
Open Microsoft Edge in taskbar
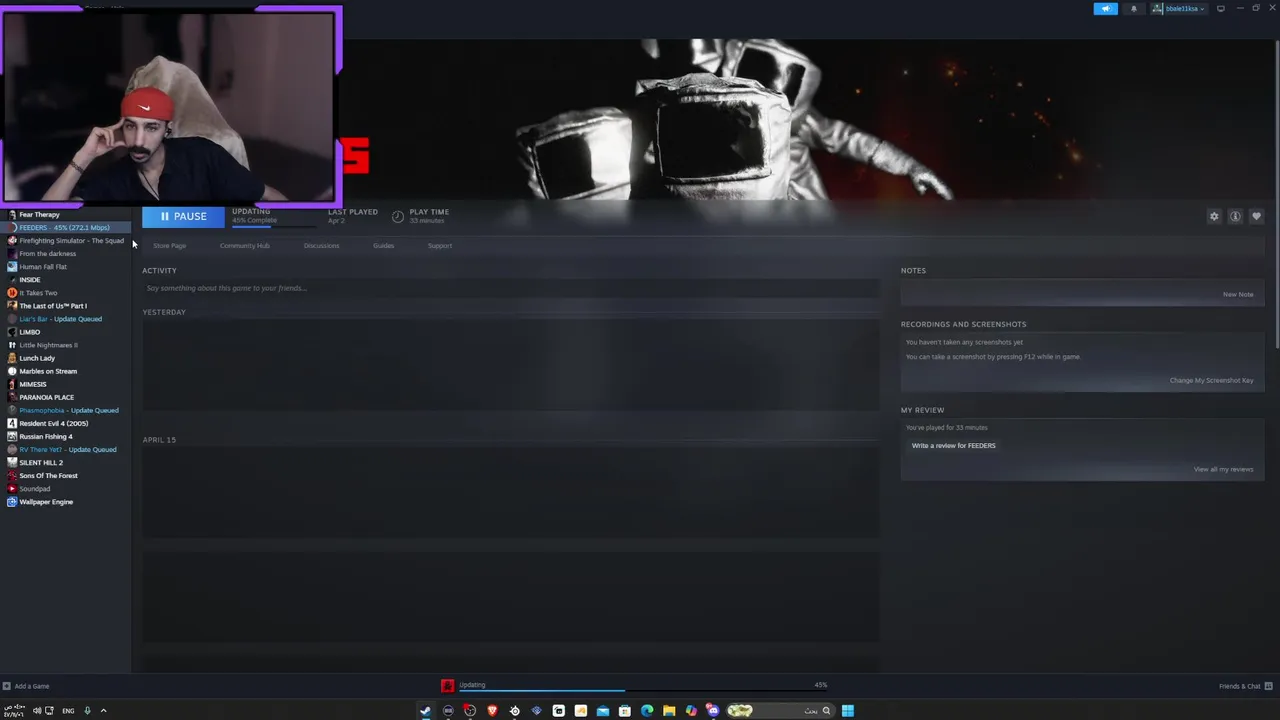tap(647, 710)
